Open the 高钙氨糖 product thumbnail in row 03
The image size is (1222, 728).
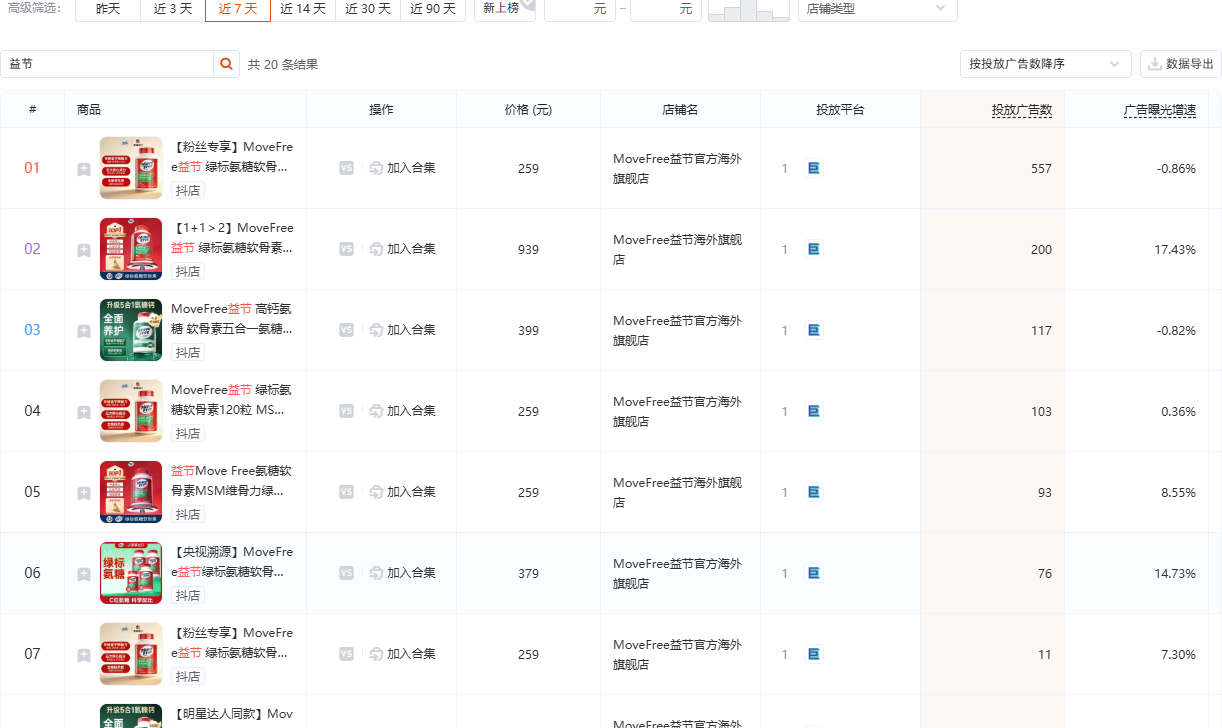(131, 330)
